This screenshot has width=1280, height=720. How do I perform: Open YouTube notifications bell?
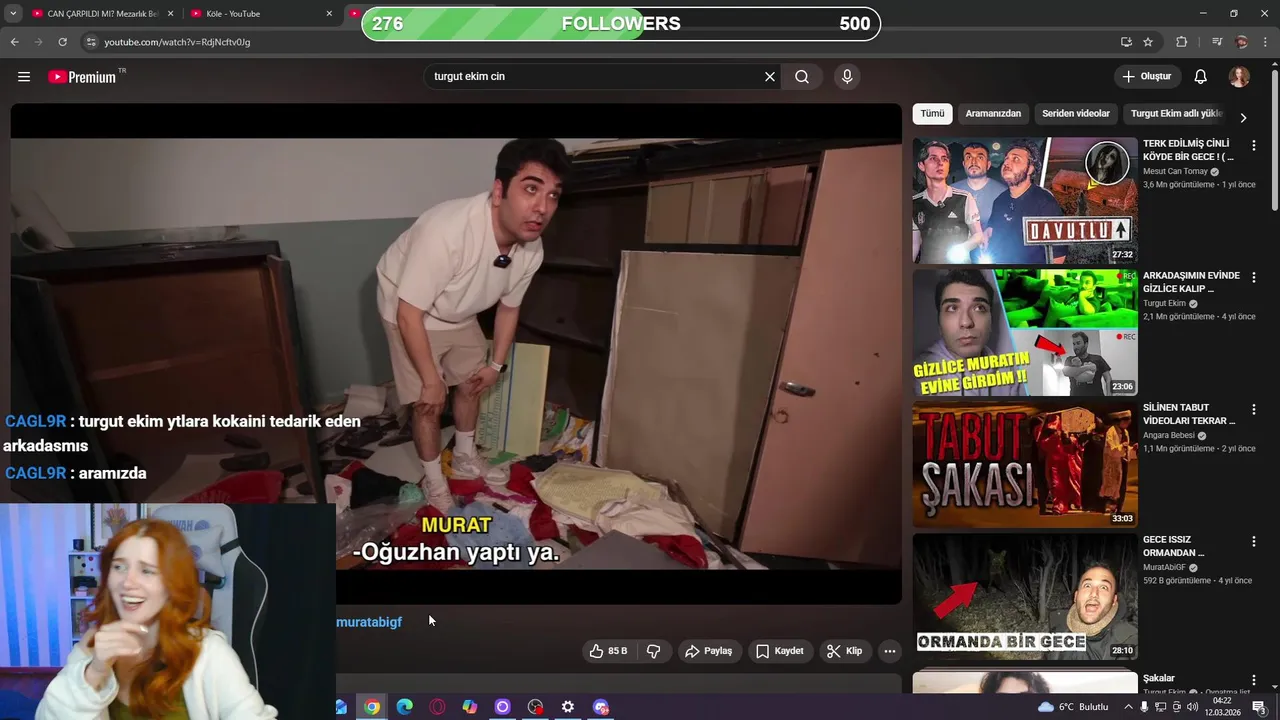(x=1201, y=77)
